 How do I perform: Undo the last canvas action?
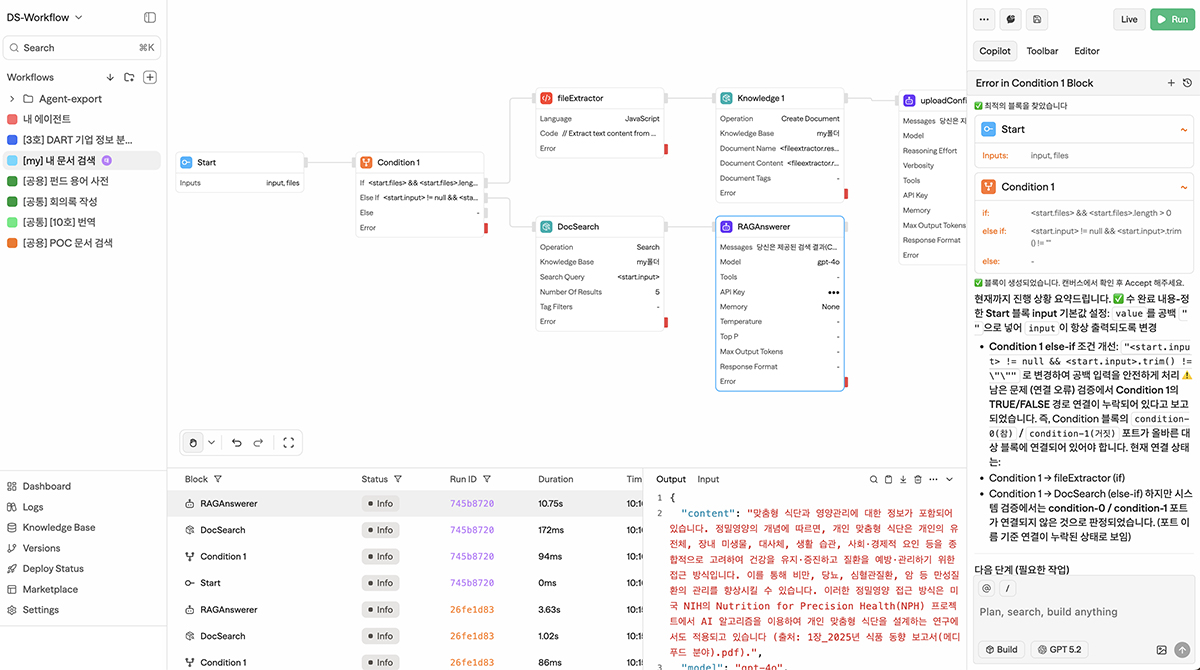[237, 442]
